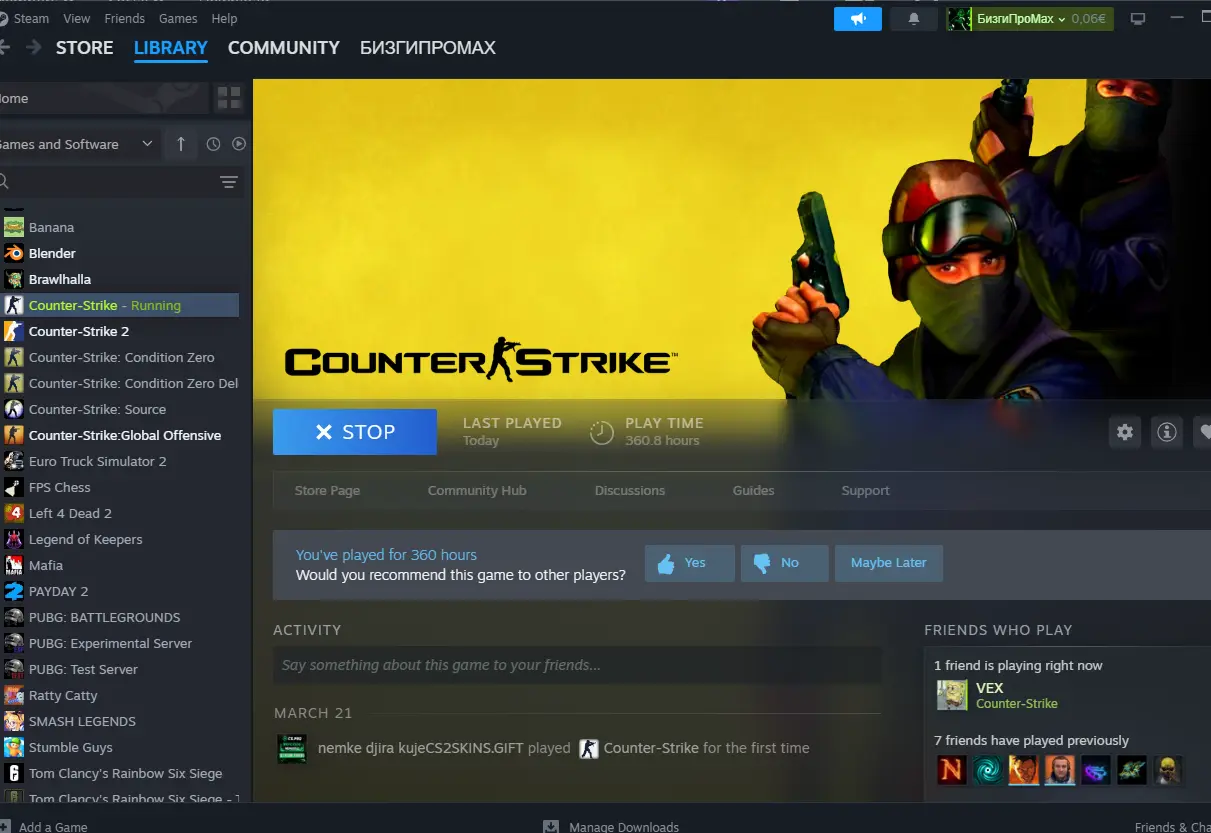Open the БИЗГИПРОМАХ profile tab
1211x833 pixels.
[428, 47]
